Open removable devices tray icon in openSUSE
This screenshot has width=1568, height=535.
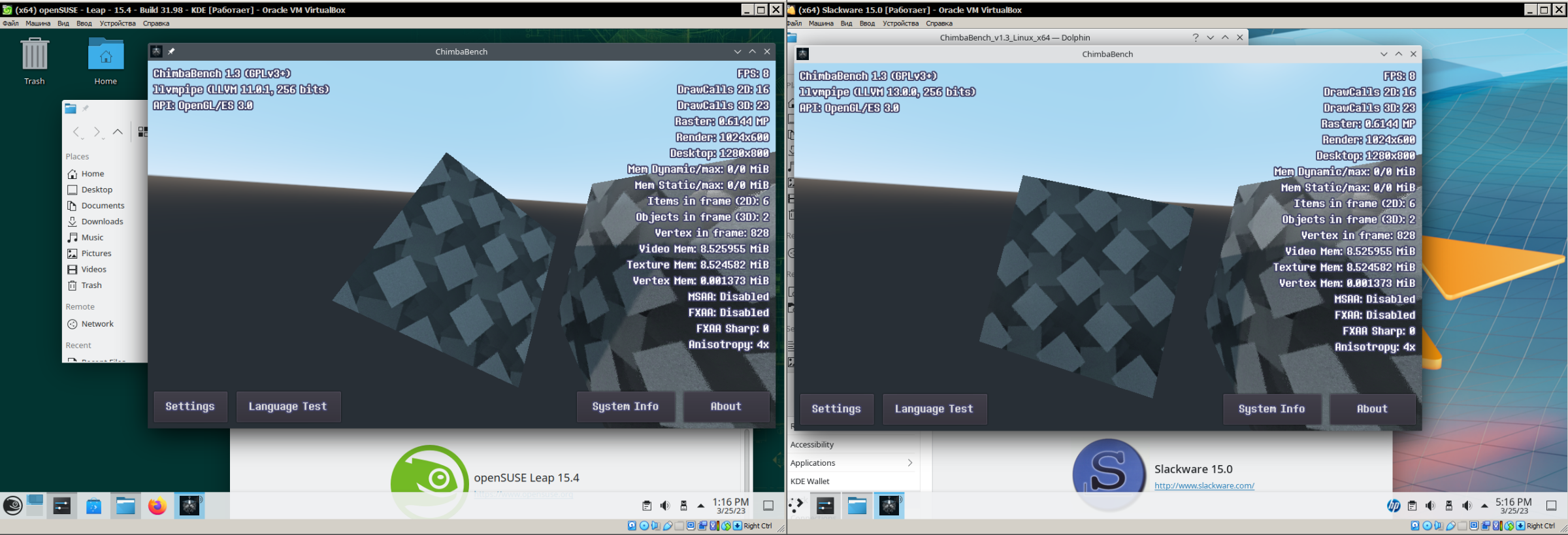point(683,506)
